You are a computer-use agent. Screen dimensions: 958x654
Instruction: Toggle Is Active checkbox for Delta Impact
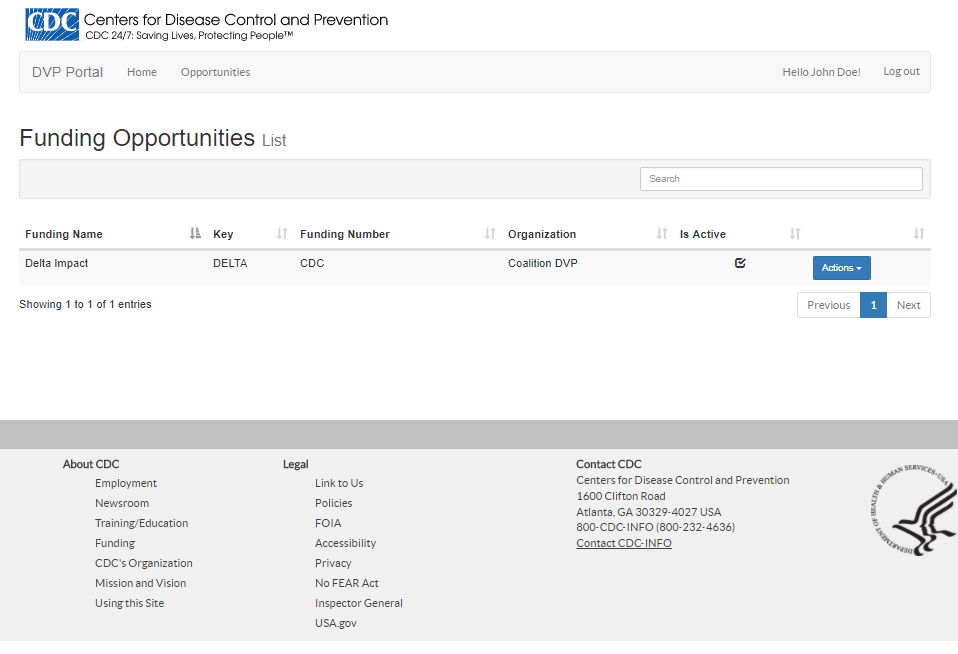coord(740,263)
